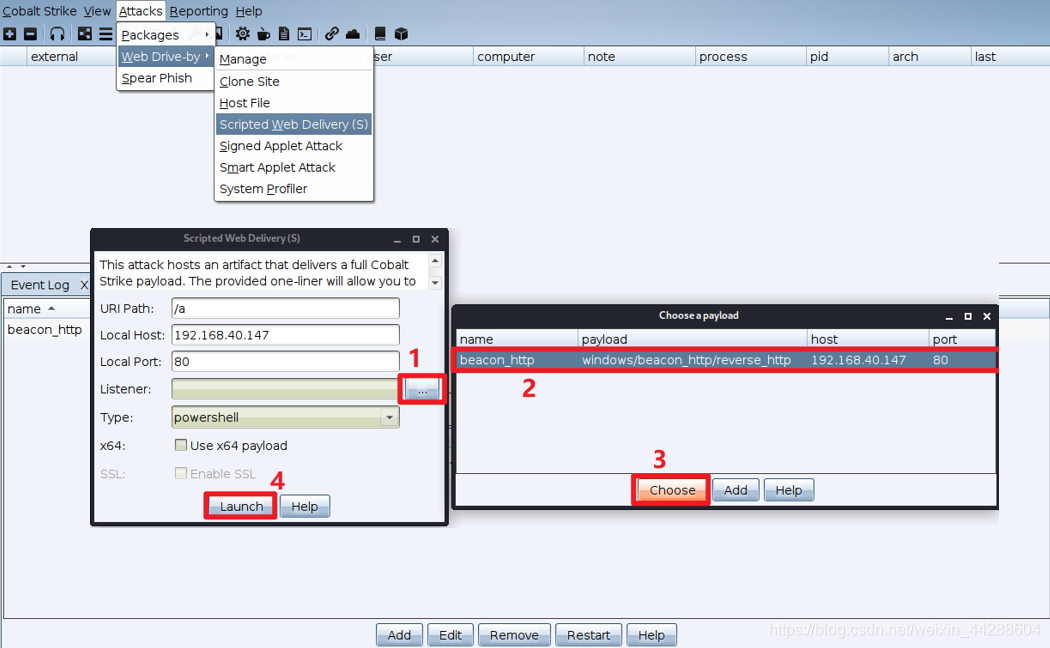The height and width of the screenshot is (648, 1050).
Task: Click the disconnect minus icon in toolbar
Action: coord(30,34)
